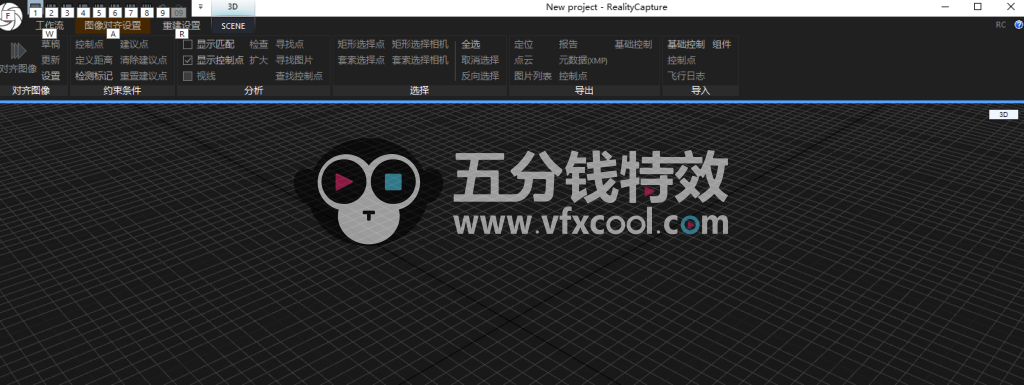Switch to the 工作流 ribbon tab

click(x=50, y=25)
